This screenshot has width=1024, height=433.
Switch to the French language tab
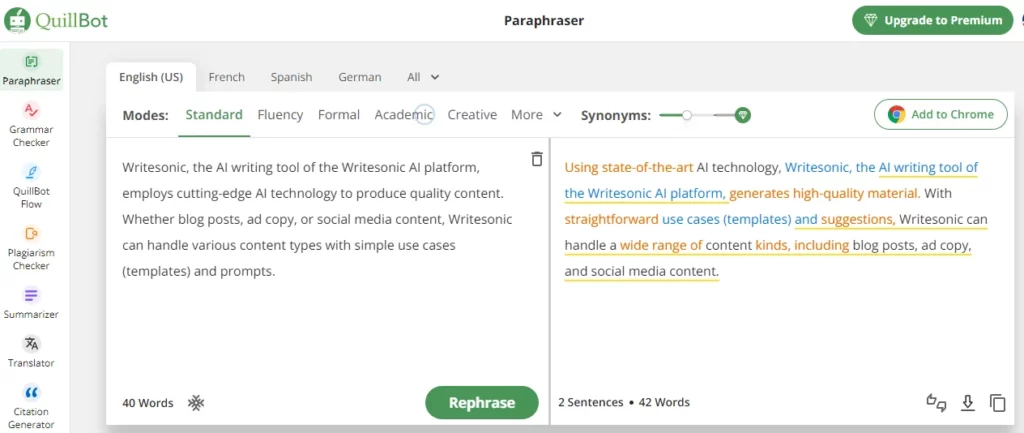tap(227, 77)
